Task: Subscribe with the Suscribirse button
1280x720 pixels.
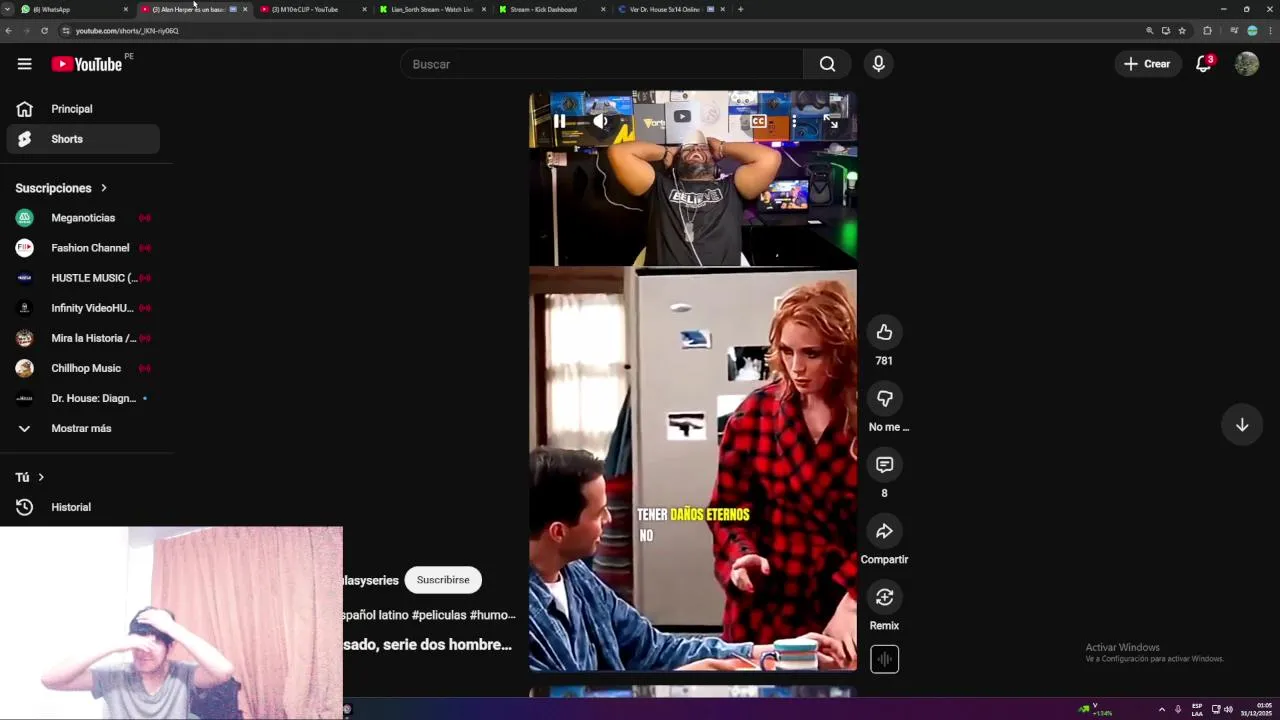Action: 443,580
